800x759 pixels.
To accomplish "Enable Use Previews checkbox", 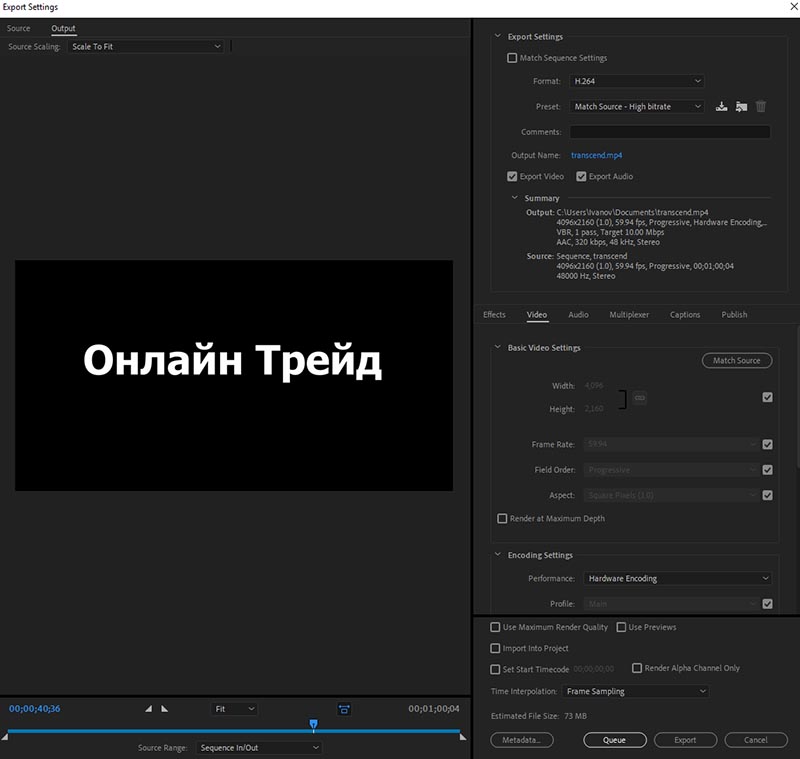I will click(621, 627).
